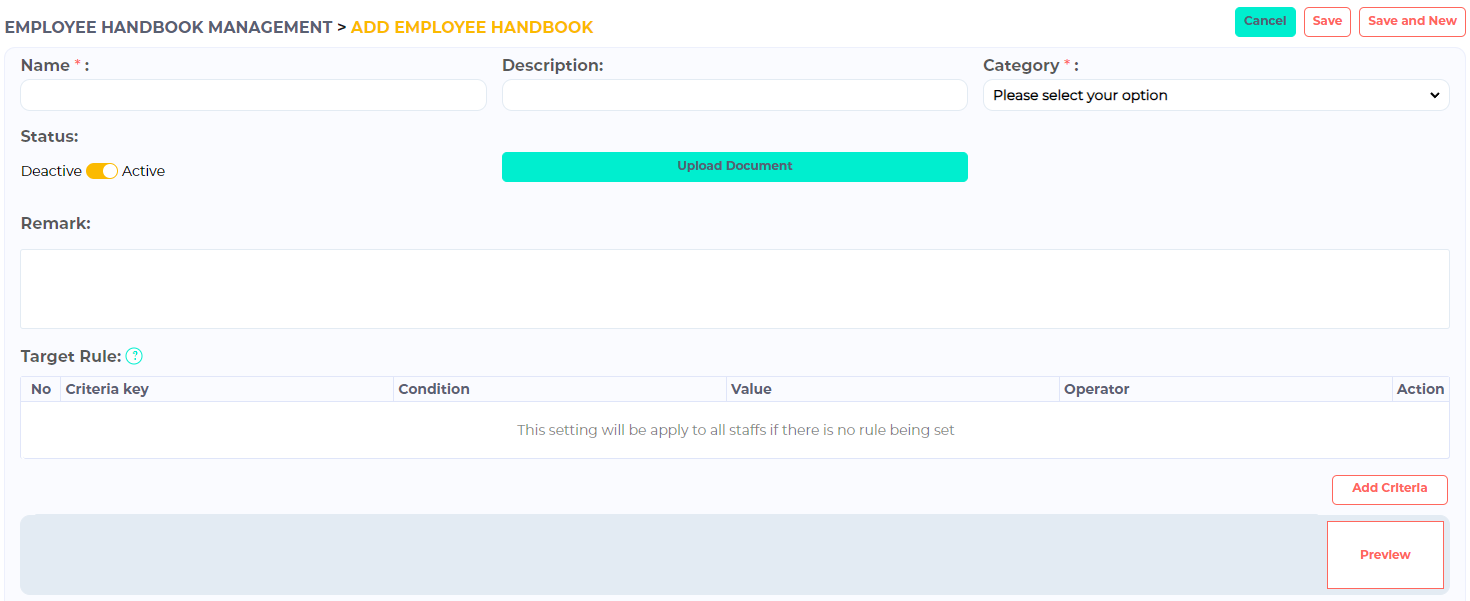1470x601 pixels.
Task: Add a new criteria rule
Action: [1389, 489]
